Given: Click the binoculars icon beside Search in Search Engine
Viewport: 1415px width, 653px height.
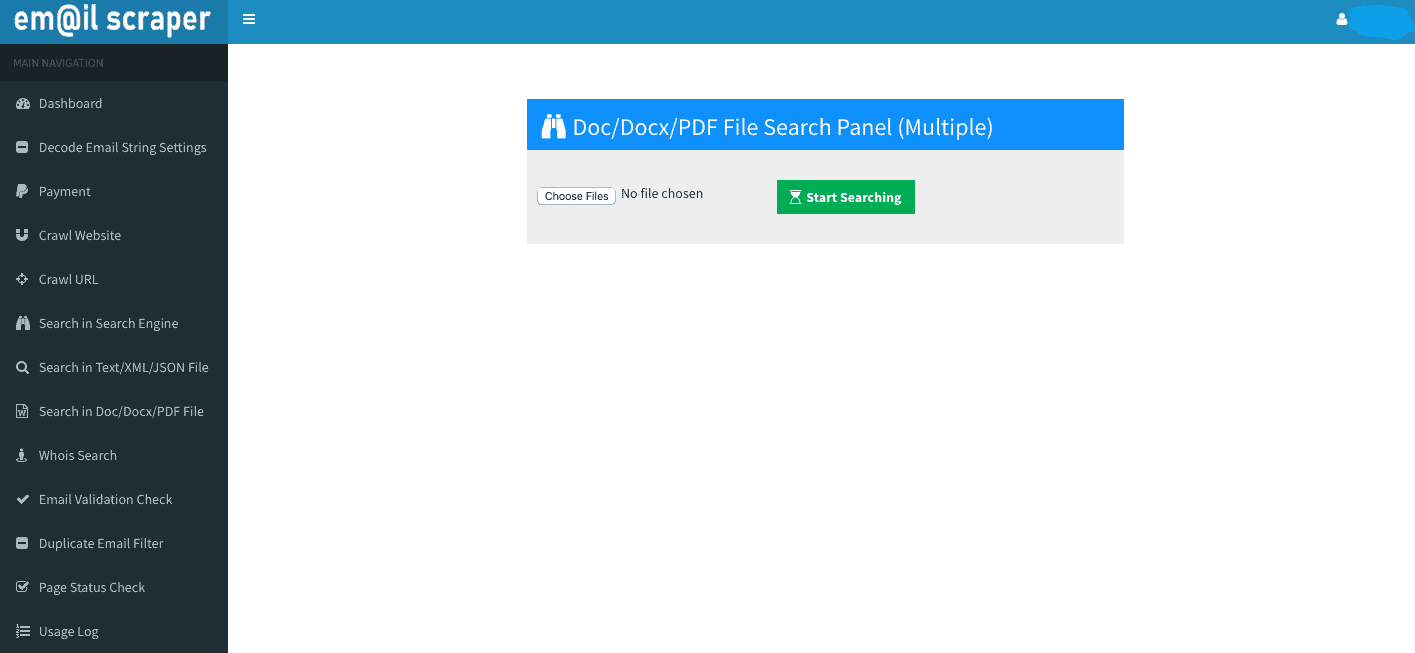Looking at the screenshot, I should [x=23, y=324].
